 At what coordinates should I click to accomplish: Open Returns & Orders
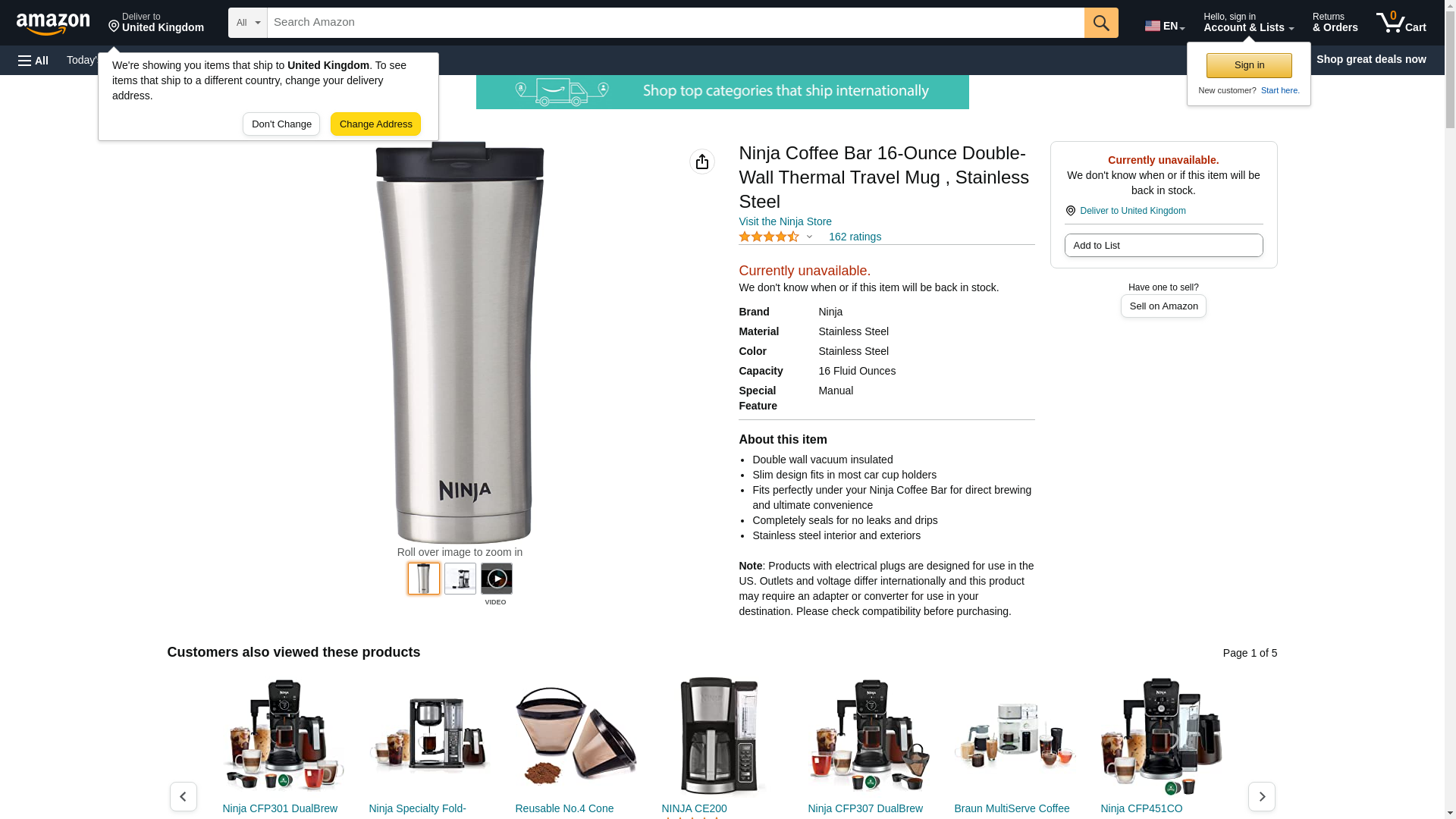(1335, 23)
